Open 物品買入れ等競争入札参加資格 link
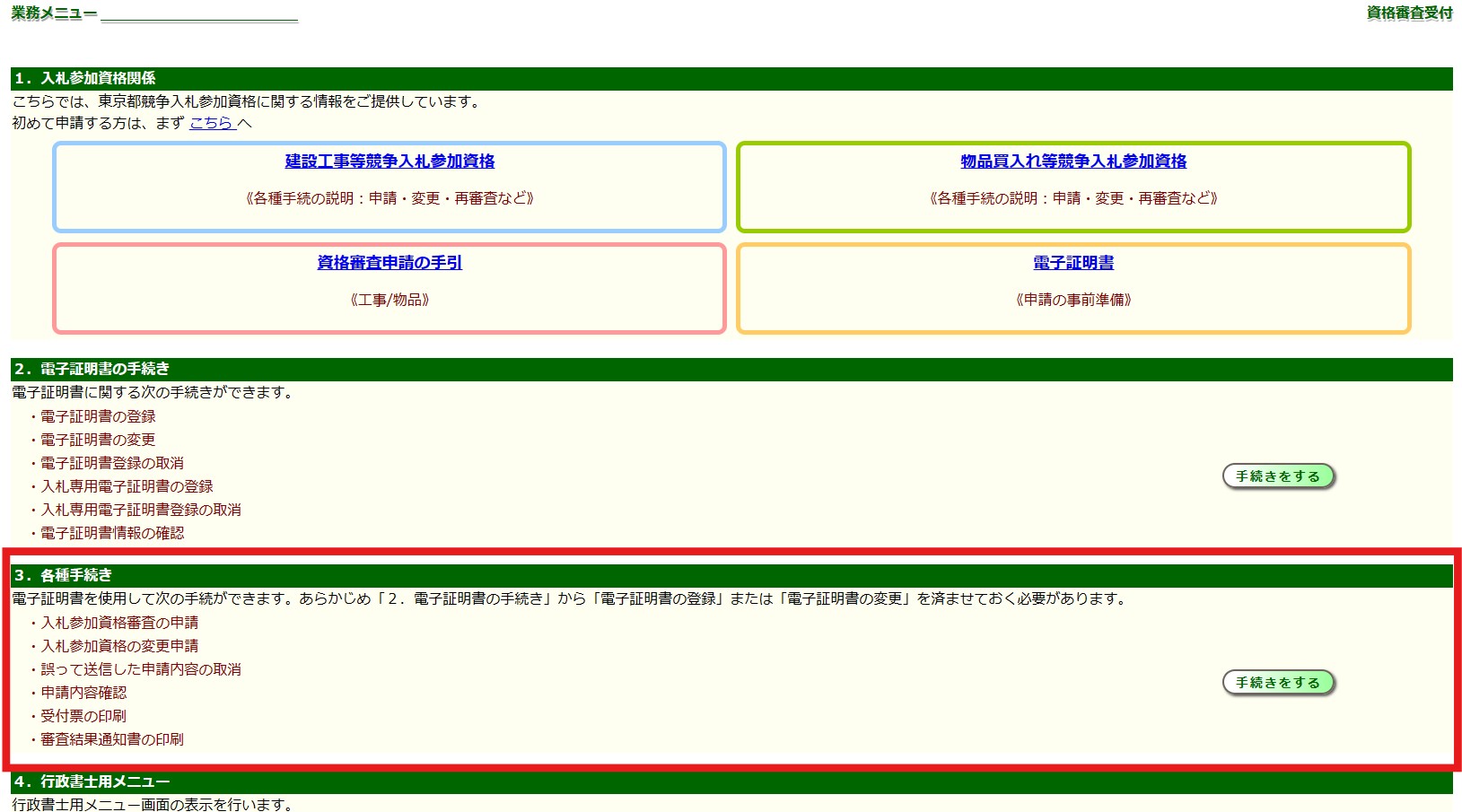 point(1073,162)
